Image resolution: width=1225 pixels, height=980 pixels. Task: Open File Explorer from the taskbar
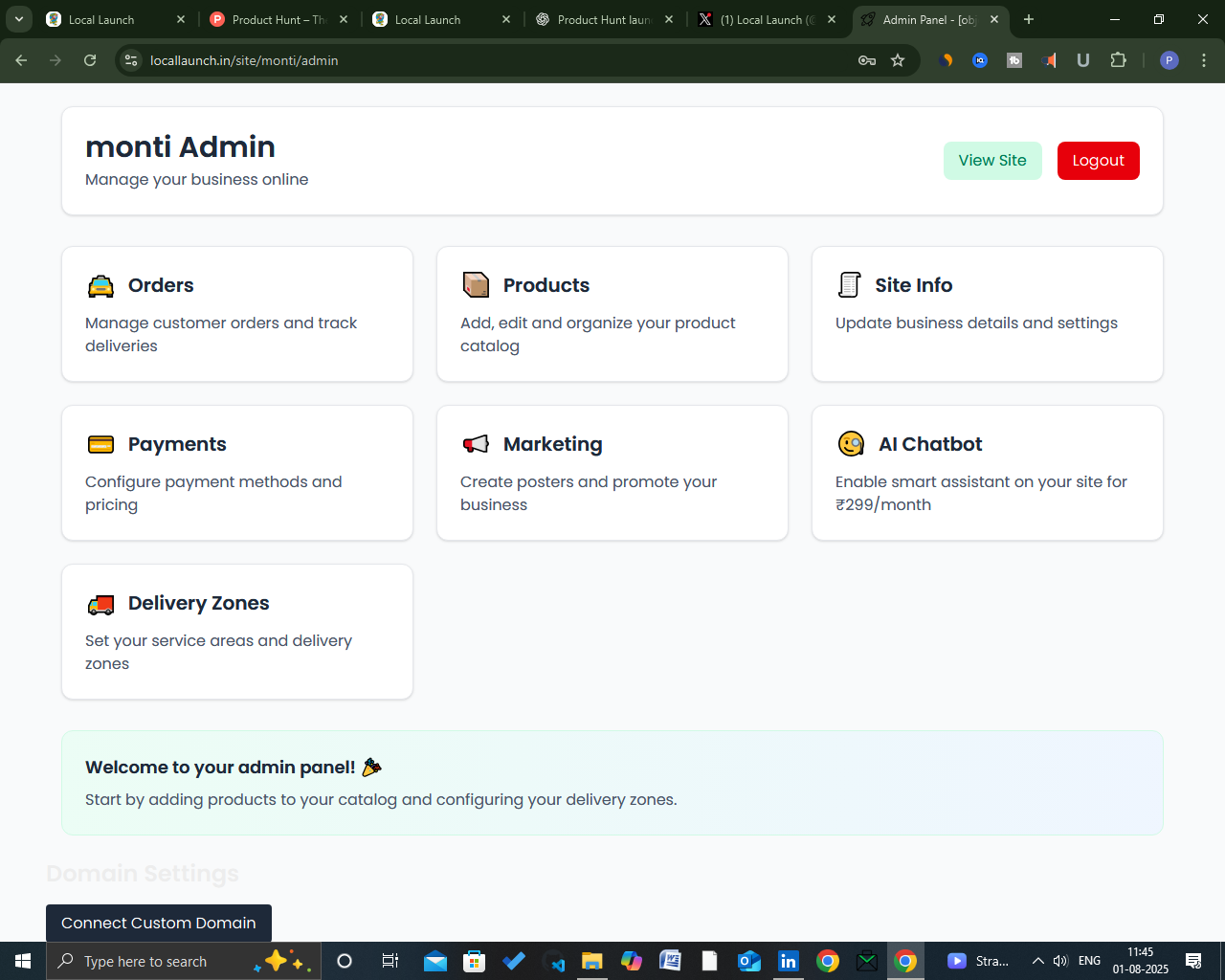click(591, 961)
